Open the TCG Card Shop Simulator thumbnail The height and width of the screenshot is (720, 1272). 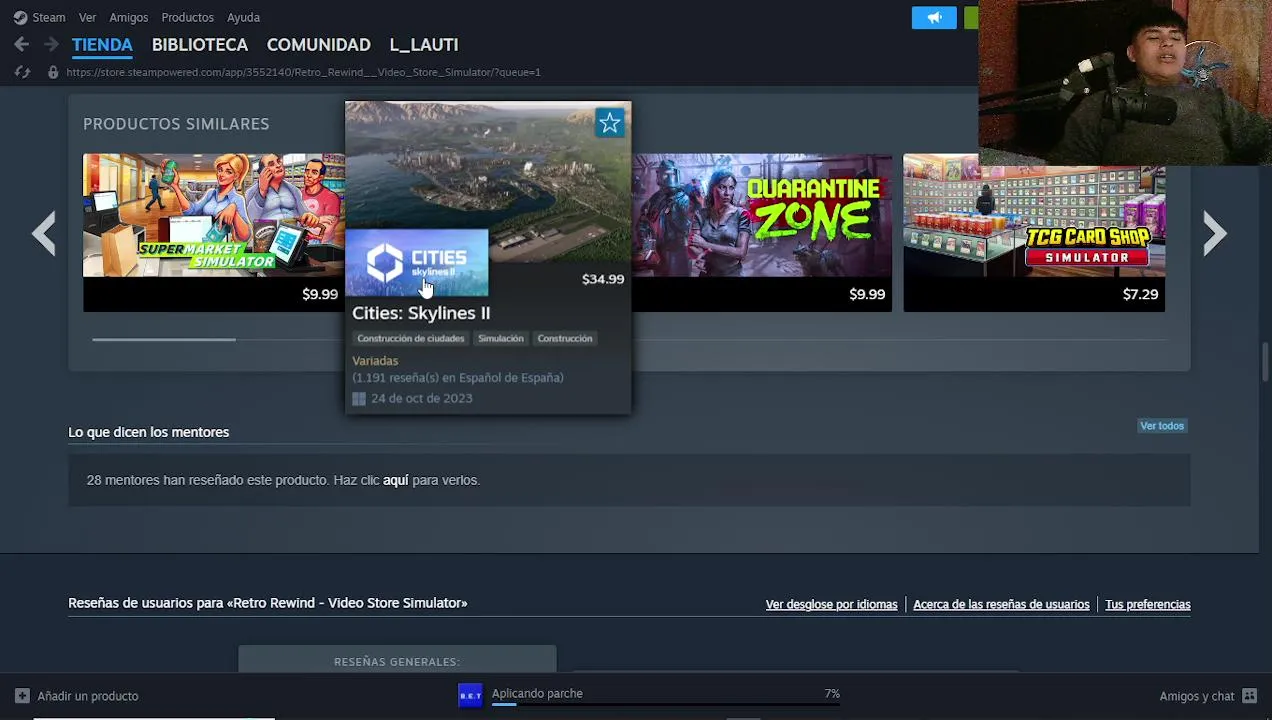[1034, 215]
